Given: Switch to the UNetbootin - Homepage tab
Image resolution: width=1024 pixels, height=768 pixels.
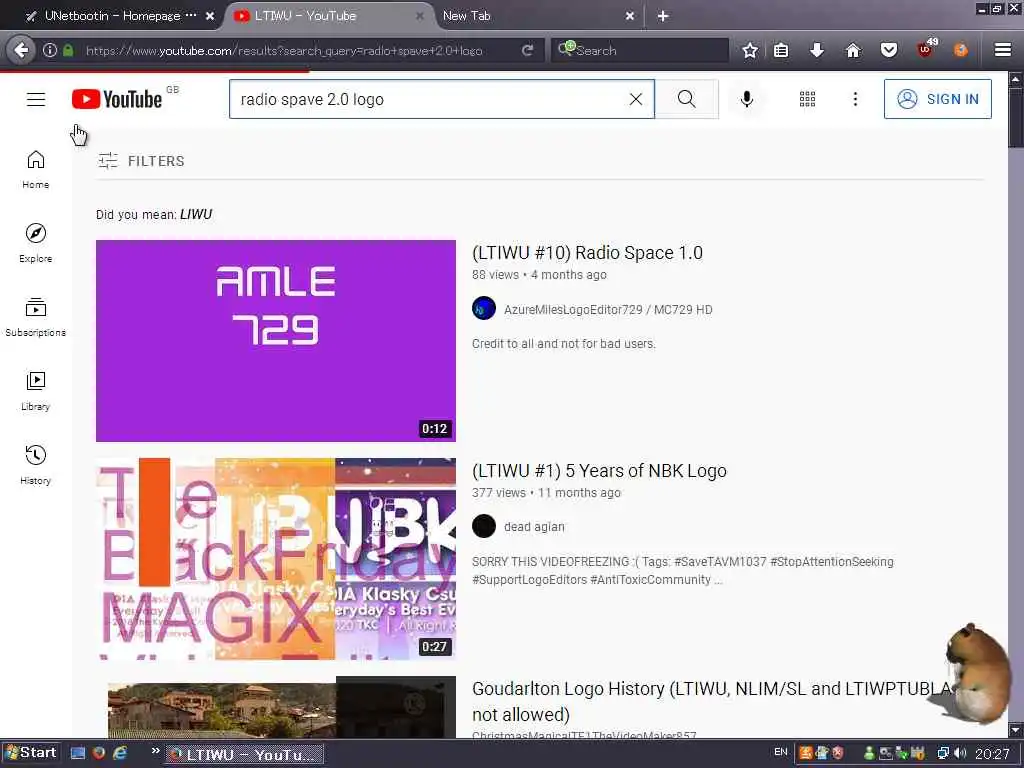Looking at the screenshot, I should [x=112, y=16].
